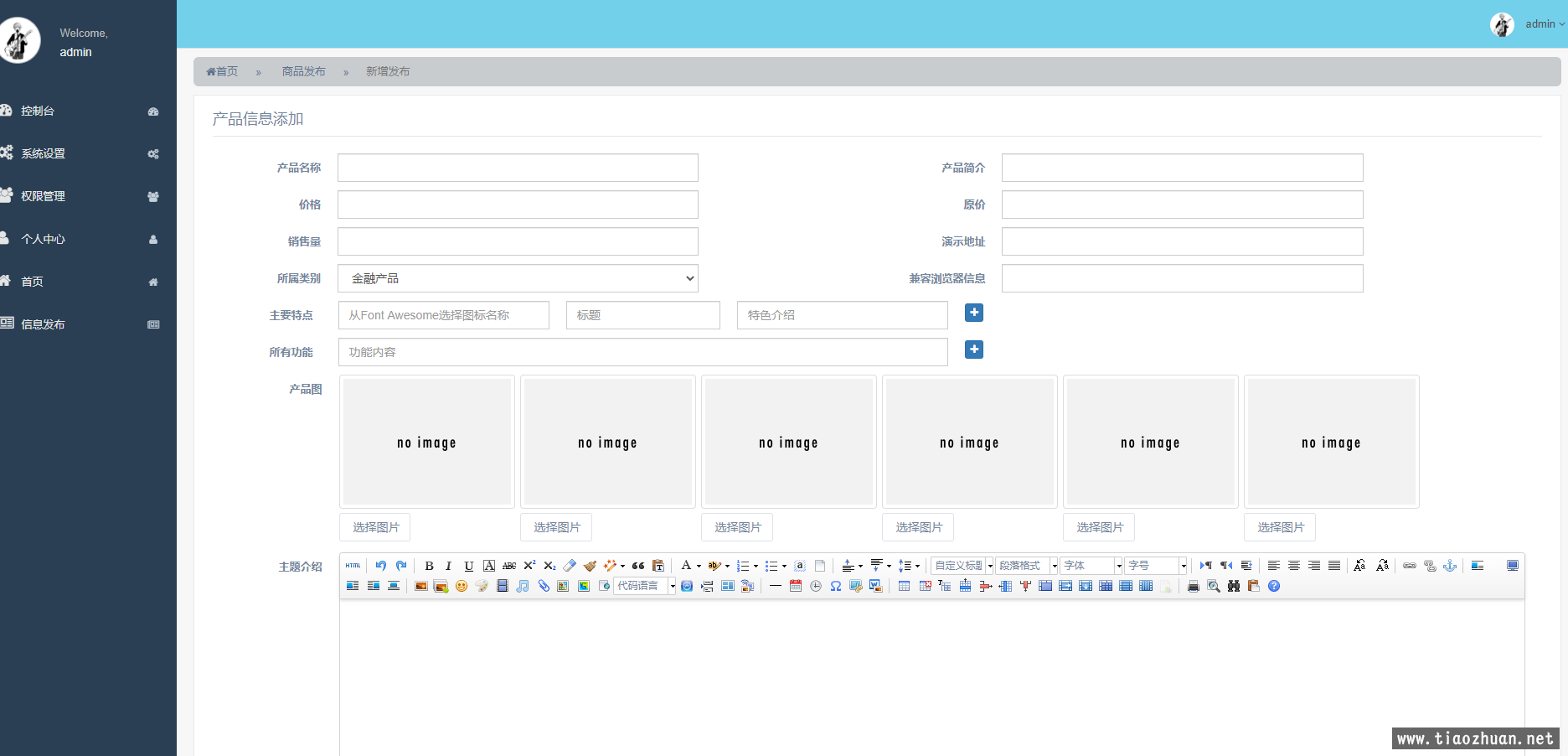Viewport: 1568px width, 756px height.
Task: Open the 字号 font size dropdown
Action: 1155,566
